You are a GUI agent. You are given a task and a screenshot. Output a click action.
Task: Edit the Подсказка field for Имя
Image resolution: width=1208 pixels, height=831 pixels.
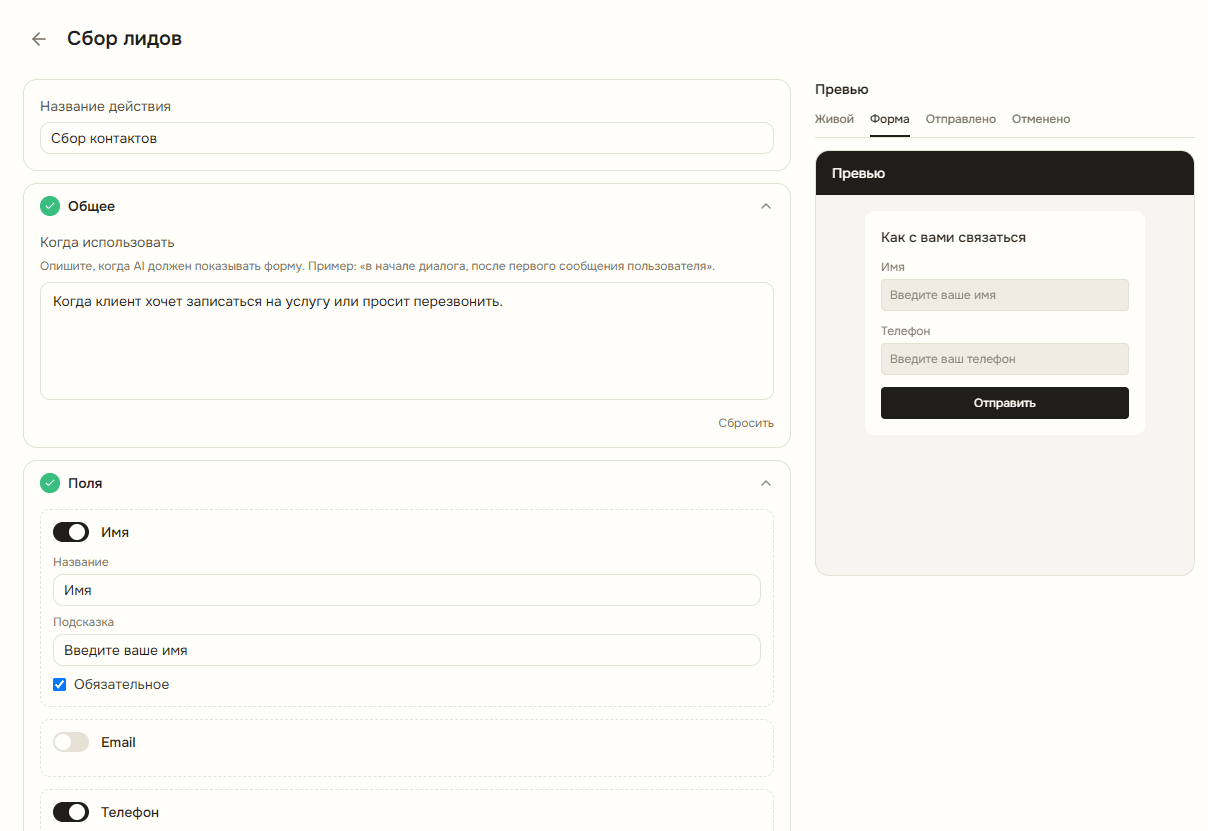407,650
